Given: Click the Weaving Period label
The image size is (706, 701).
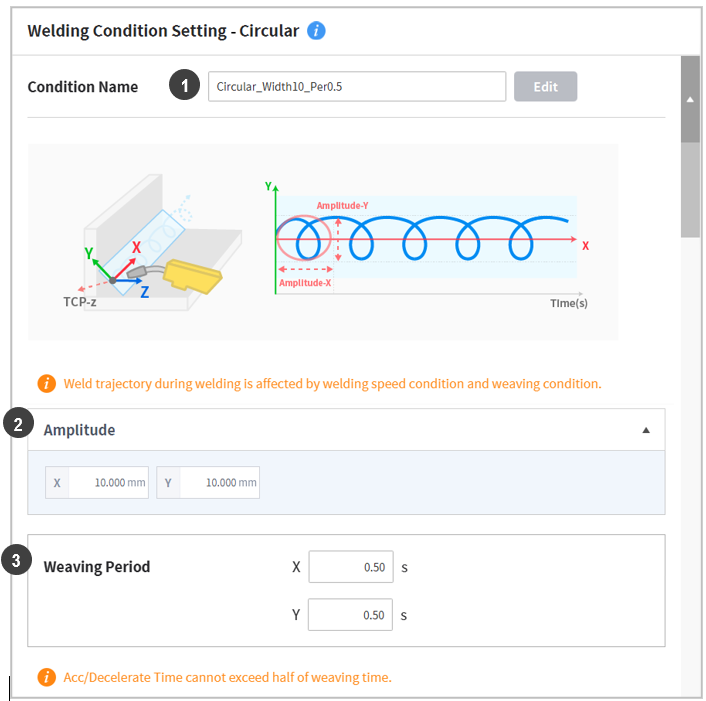Looking at the screenshot, I should click(97, 567).
